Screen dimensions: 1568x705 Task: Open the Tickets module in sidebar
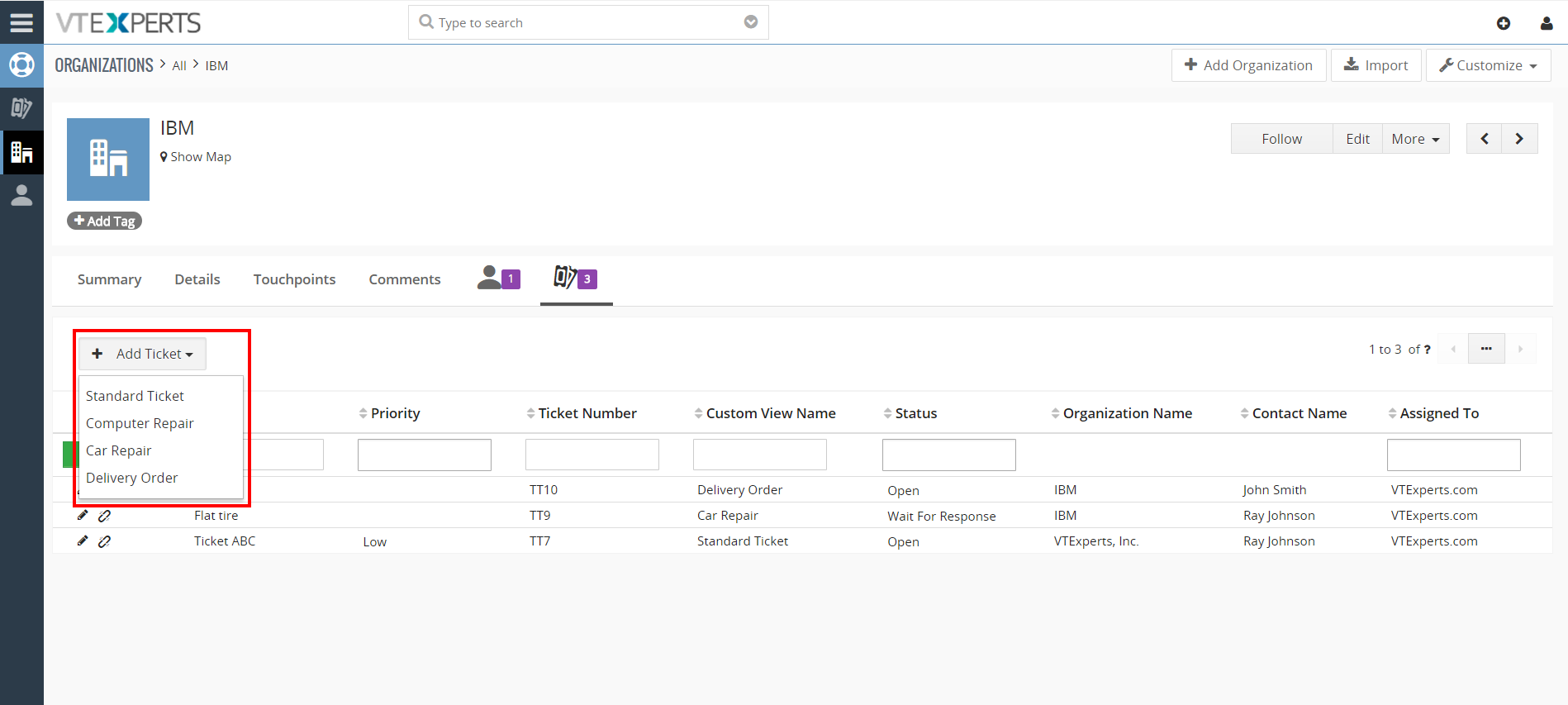coord(21,108)
